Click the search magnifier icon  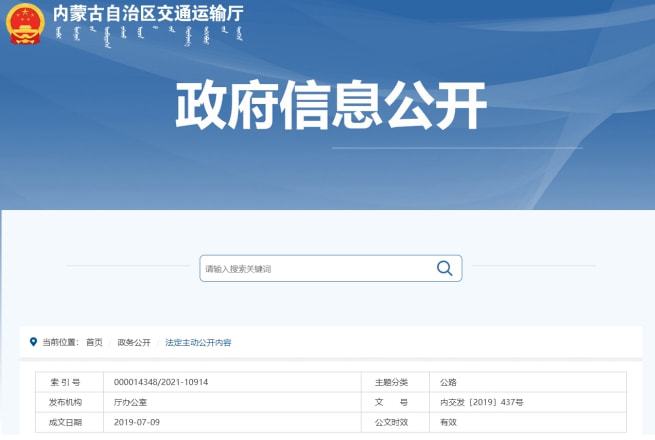(x=444, y=268)
